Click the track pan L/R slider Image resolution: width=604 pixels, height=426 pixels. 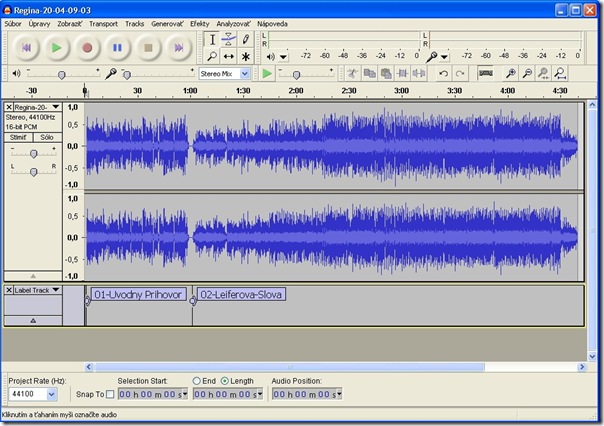pos(34,171)
